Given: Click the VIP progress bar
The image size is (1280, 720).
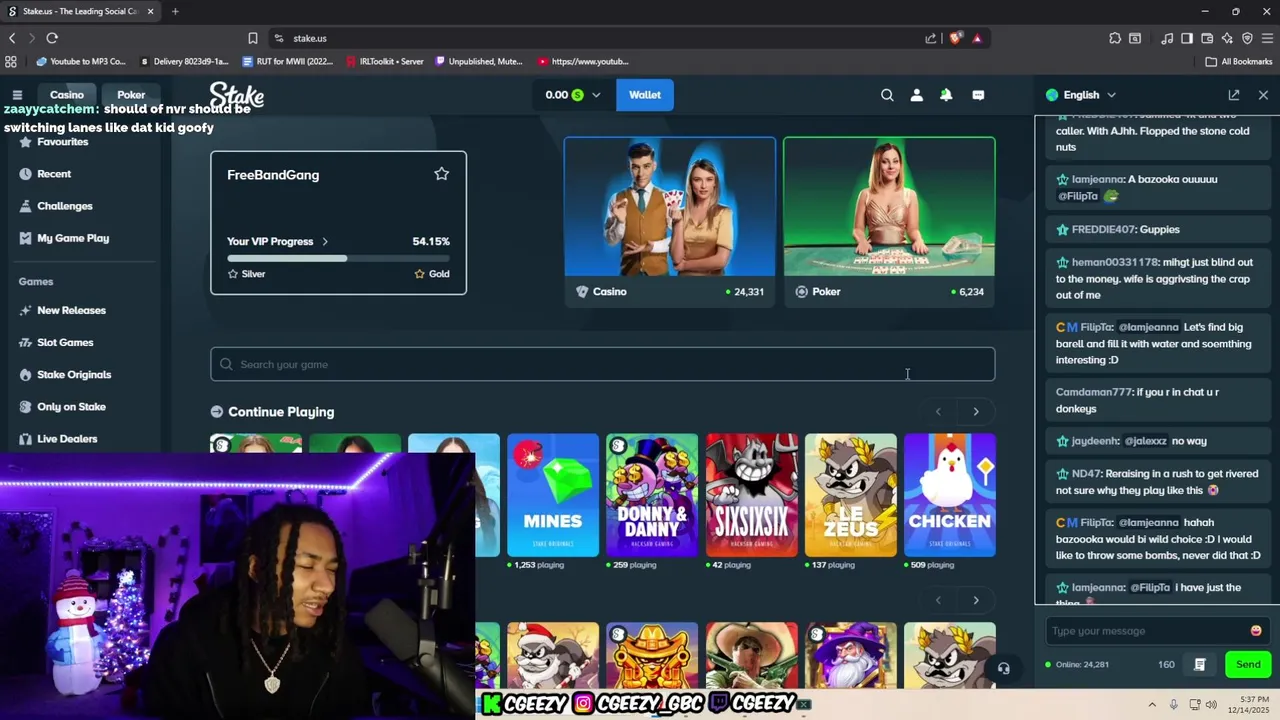Looking at the screenshot, I should pyautogui.click(x=338, y=258).
